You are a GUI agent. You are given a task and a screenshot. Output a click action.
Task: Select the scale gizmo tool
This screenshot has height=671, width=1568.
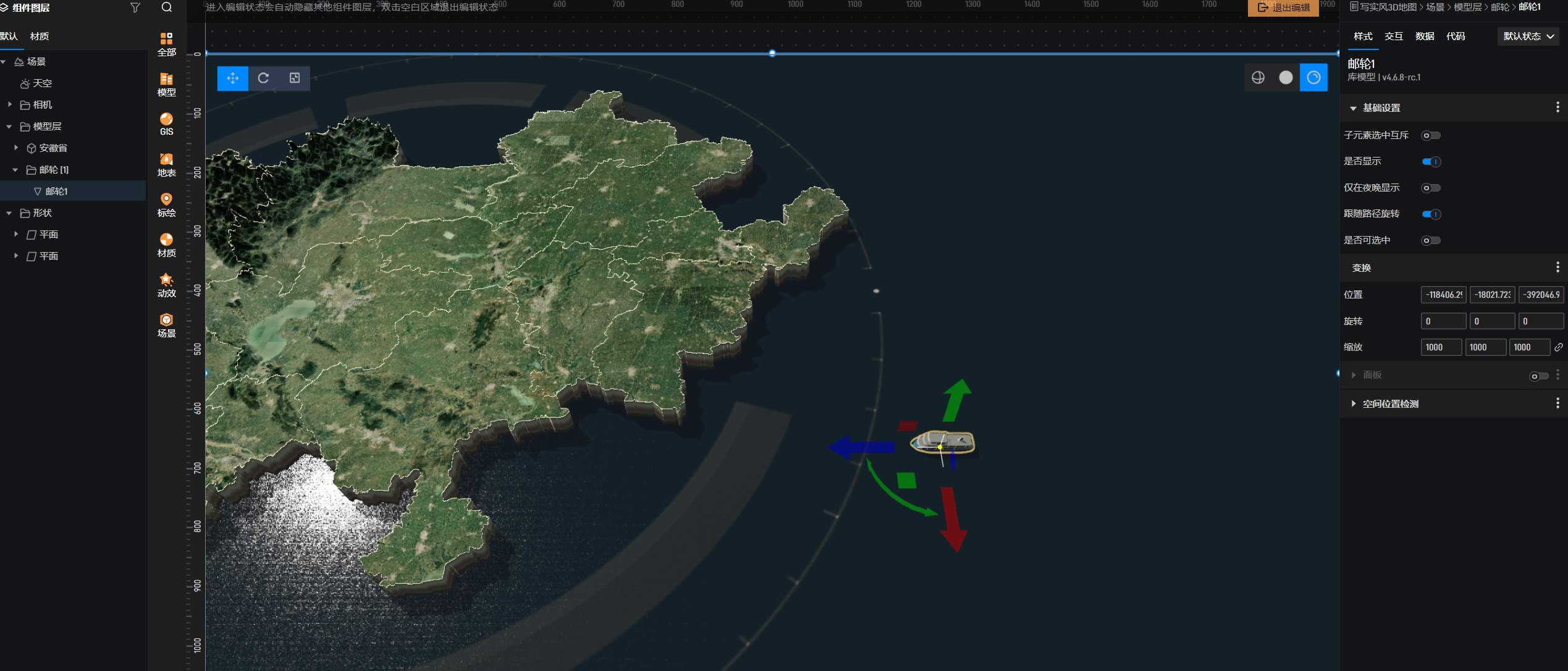coord(295,78)
